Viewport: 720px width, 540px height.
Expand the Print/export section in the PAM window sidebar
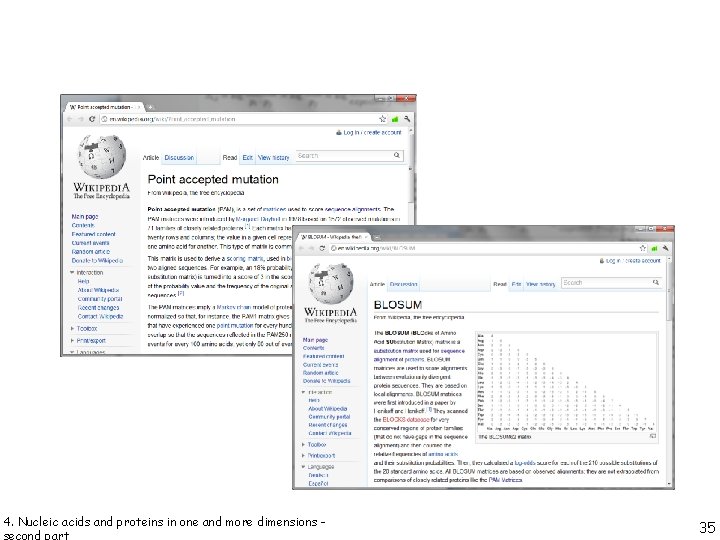coord(73,341)
